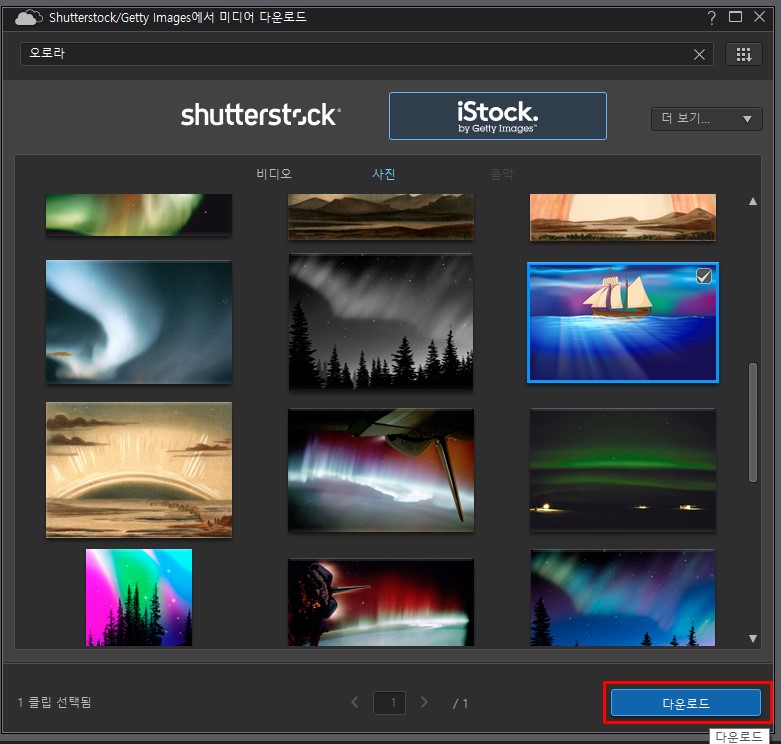Select the red aurora from orbit photo
Screen dimensions: 781x744
point(381,603)
